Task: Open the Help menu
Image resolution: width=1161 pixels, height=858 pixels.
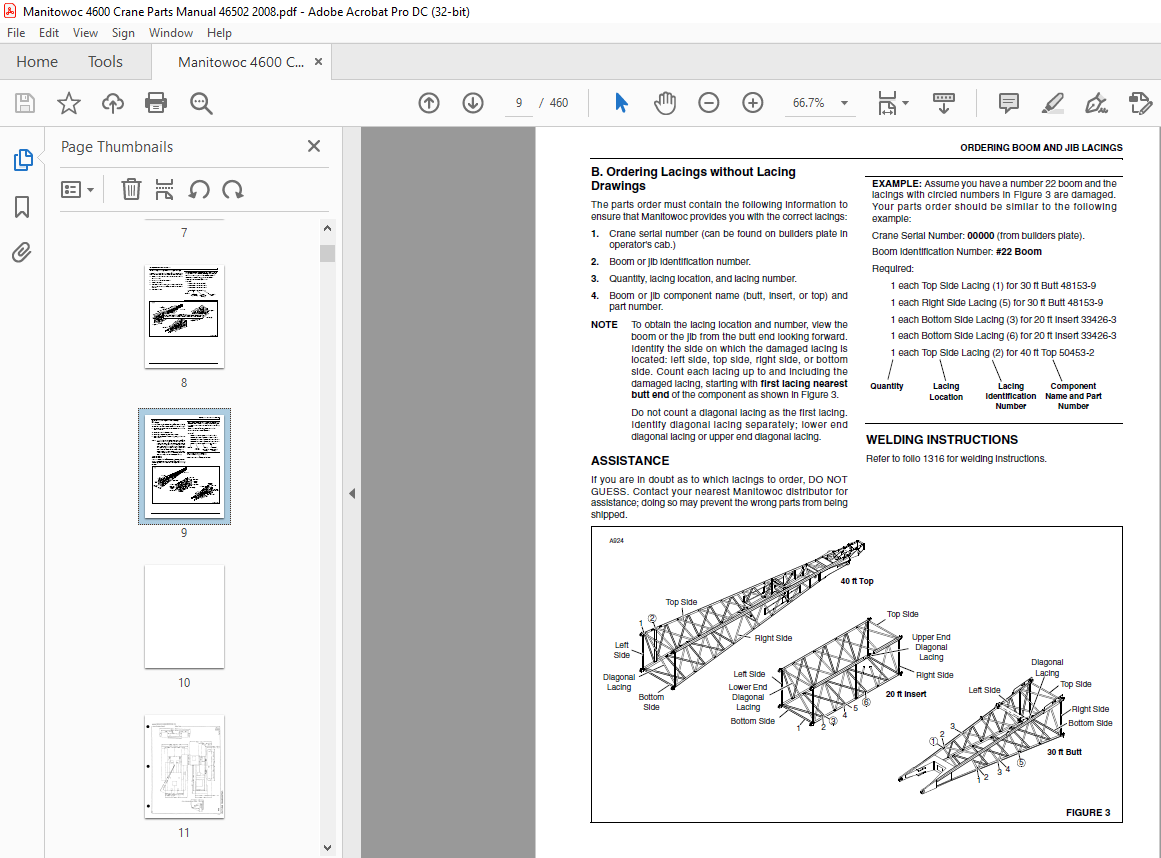Action: tap(219, 33)
